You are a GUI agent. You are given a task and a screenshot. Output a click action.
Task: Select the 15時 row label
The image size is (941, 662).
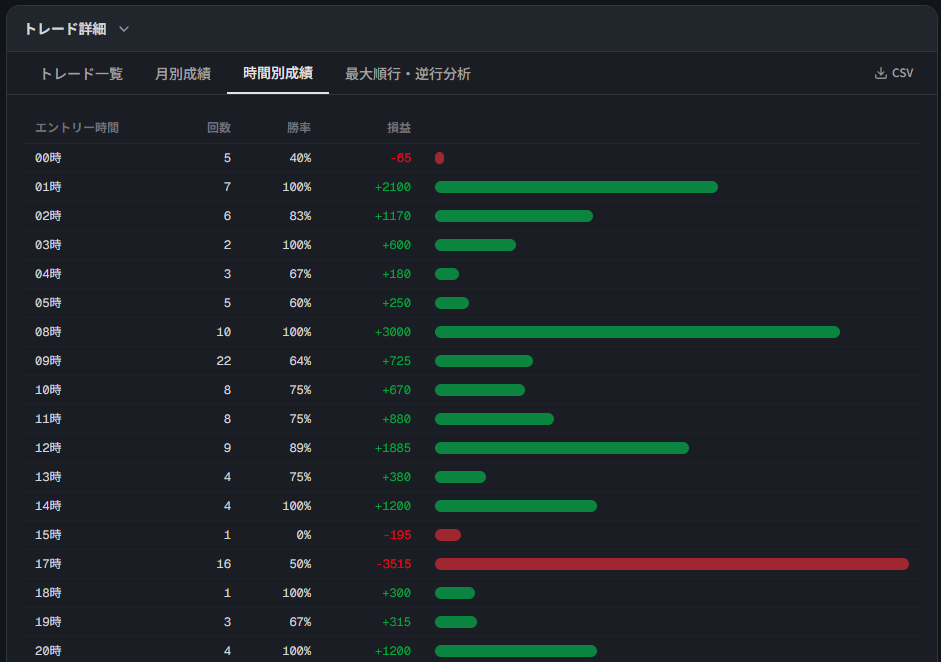point(48,535)
